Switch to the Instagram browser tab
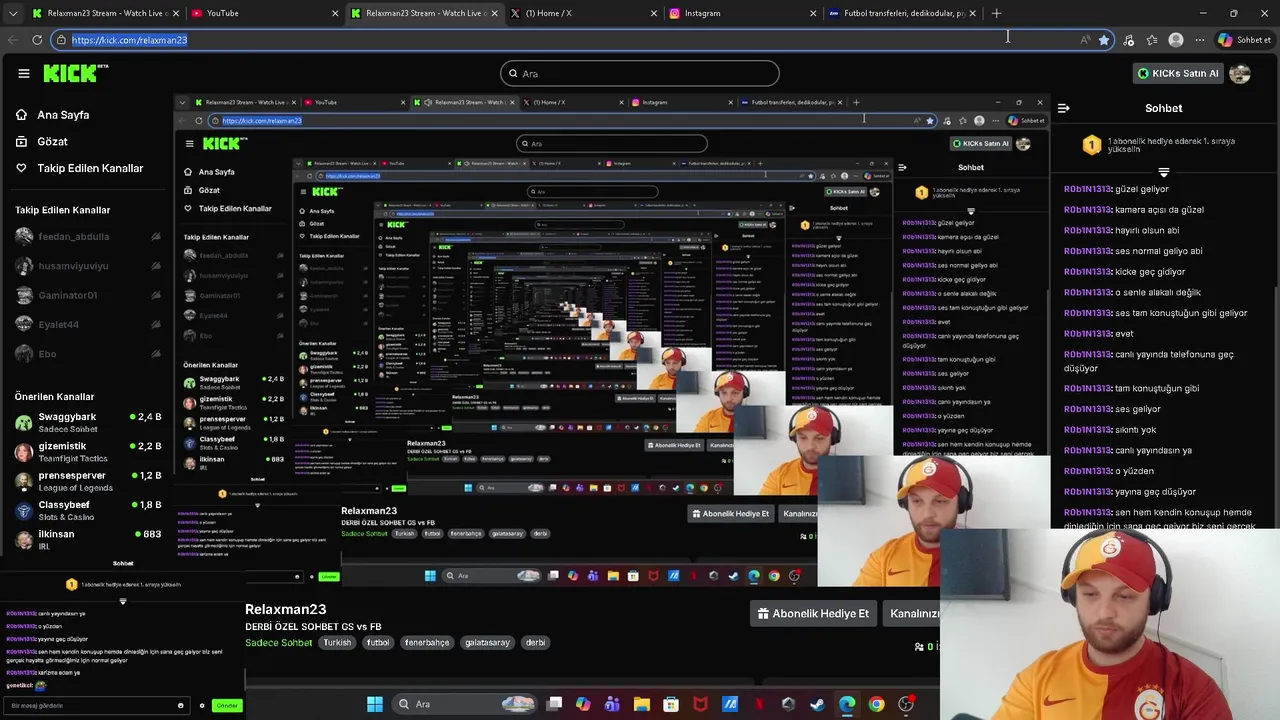 [742, 13]
